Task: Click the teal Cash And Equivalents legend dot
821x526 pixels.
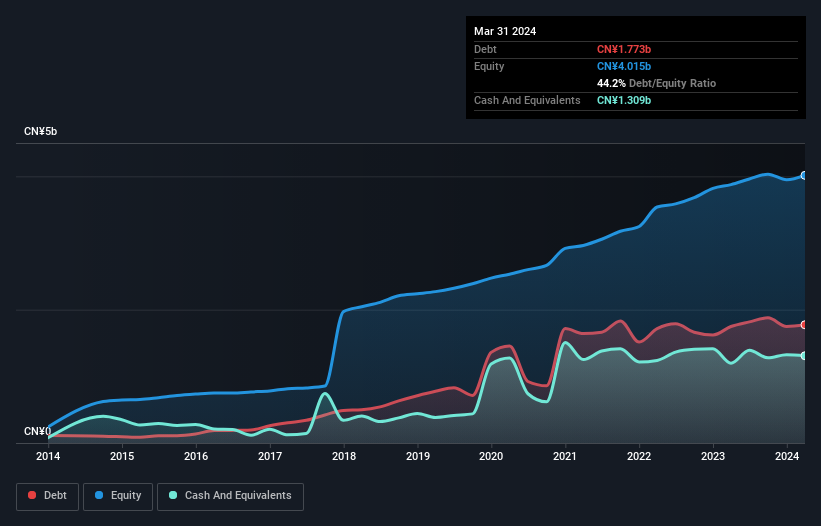Action: point(173,495)
